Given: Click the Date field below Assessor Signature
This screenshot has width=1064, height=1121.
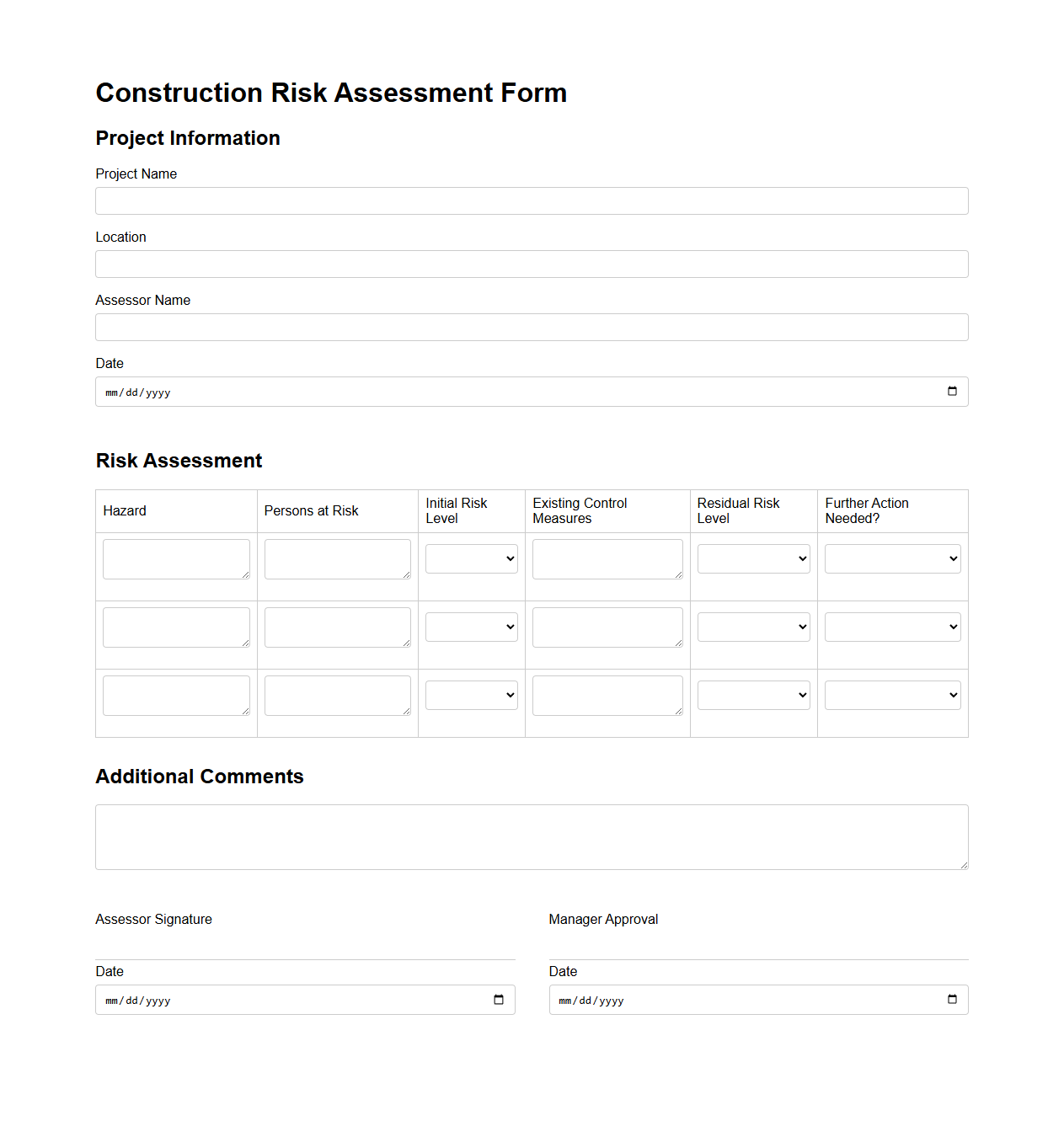Looking at the screenshot, I should click(295, 1000).
